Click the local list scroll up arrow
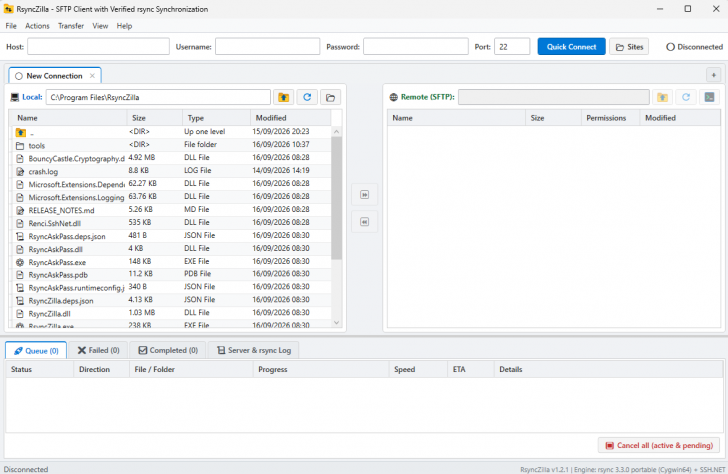Image resolution: width=728 pixels, height=474 pixels. point(337,132)
